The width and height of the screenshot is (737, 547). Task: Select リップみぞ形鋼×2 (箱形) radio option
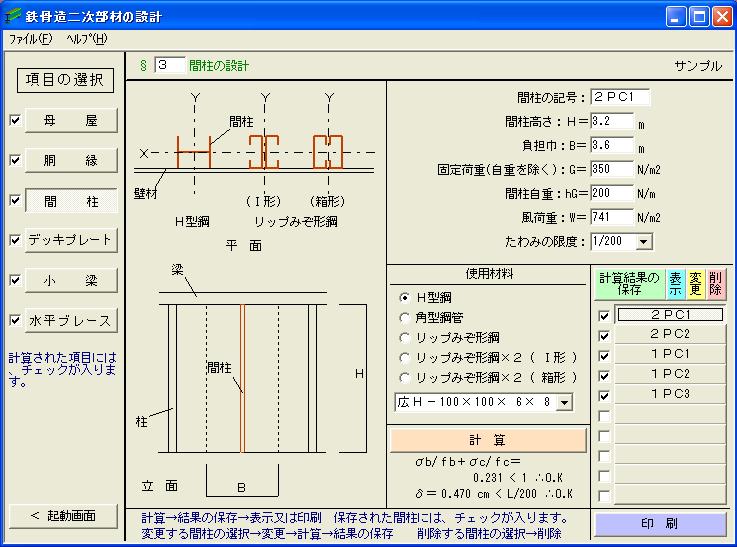click(405, 378)
